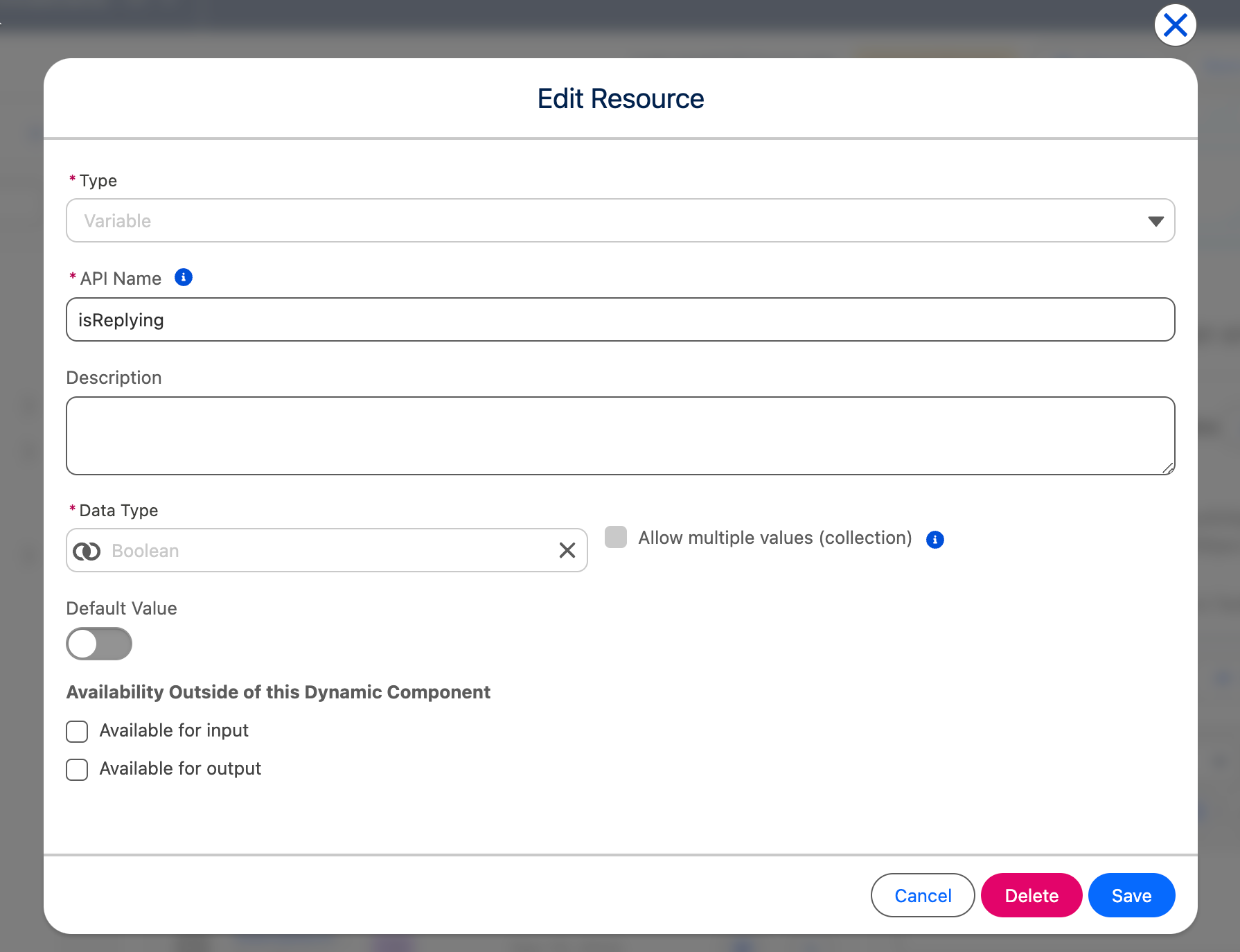Open the Variable resource type field
The image size is (1240, 952).
pos(610,221)
